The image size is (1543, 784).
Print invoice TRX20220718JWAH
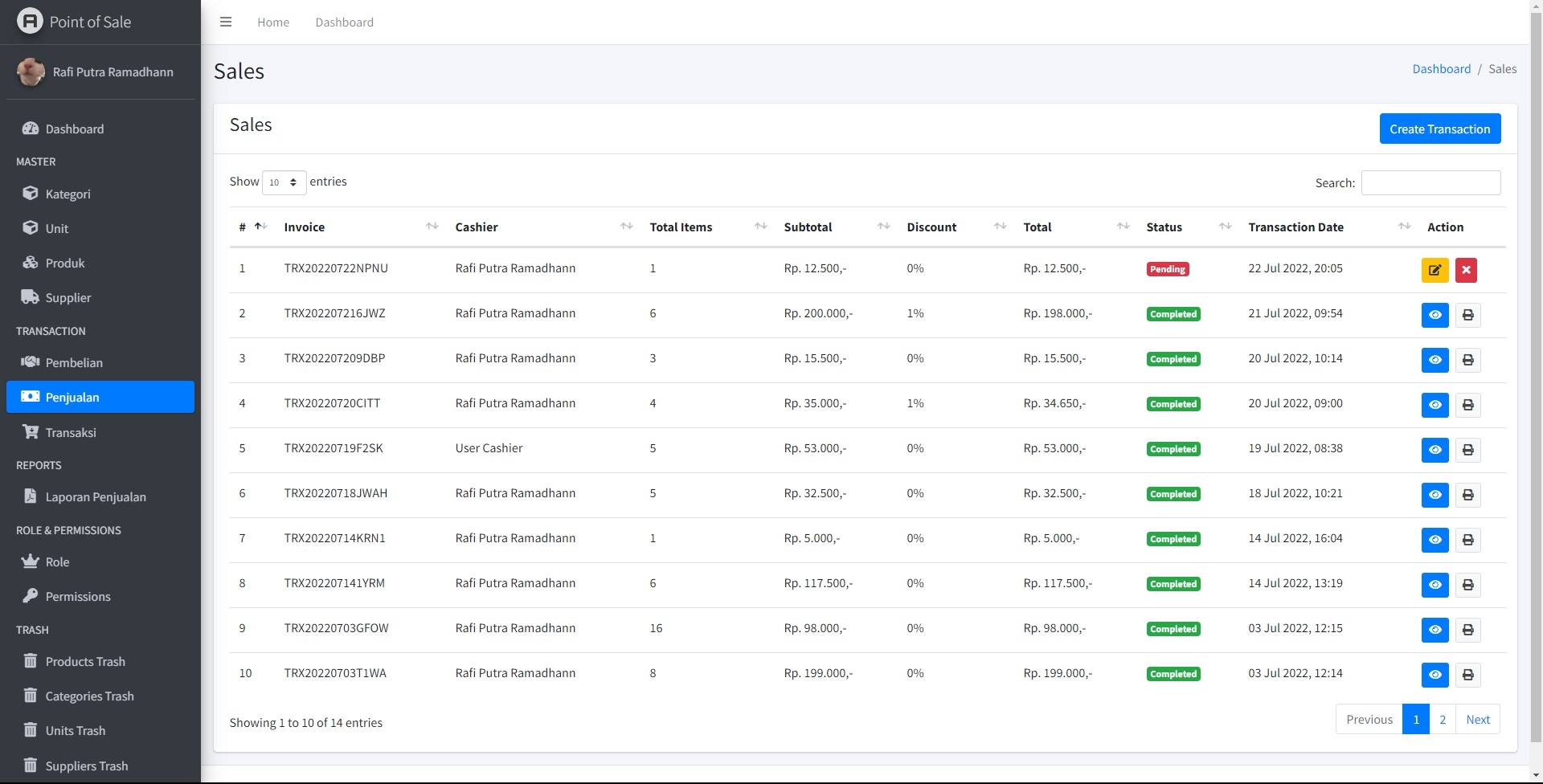point(1467,495)
